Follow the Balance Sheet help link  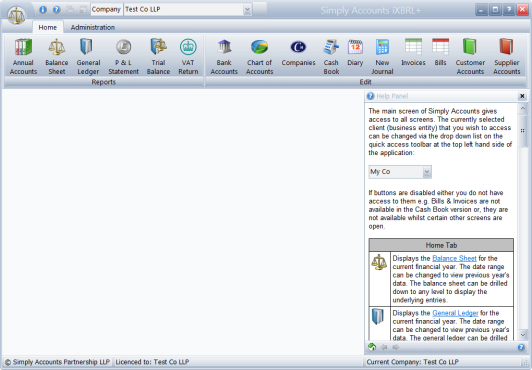454,258
